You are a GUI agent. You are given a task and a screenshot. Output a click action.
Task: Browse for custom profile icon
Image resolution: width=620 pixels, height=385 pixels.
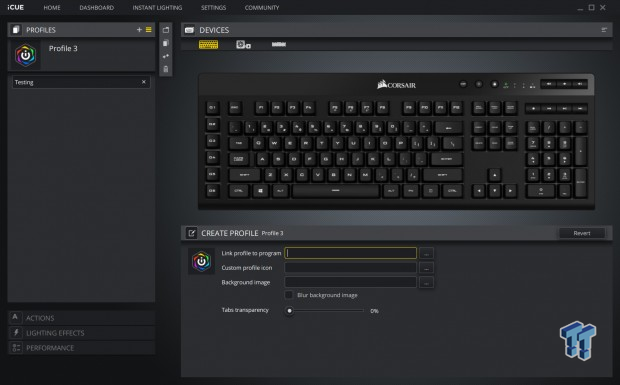point(426,268)
